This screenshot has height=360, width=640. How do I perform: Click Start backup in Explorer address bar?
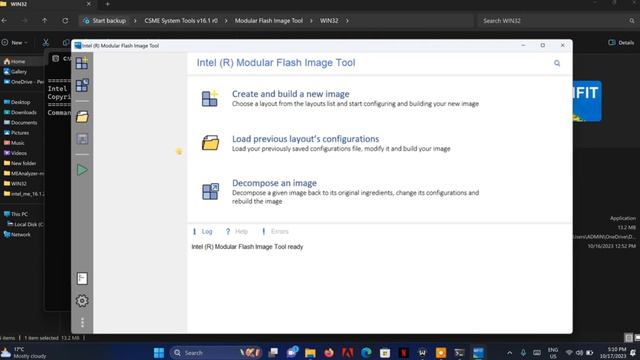tap(109, 20)
